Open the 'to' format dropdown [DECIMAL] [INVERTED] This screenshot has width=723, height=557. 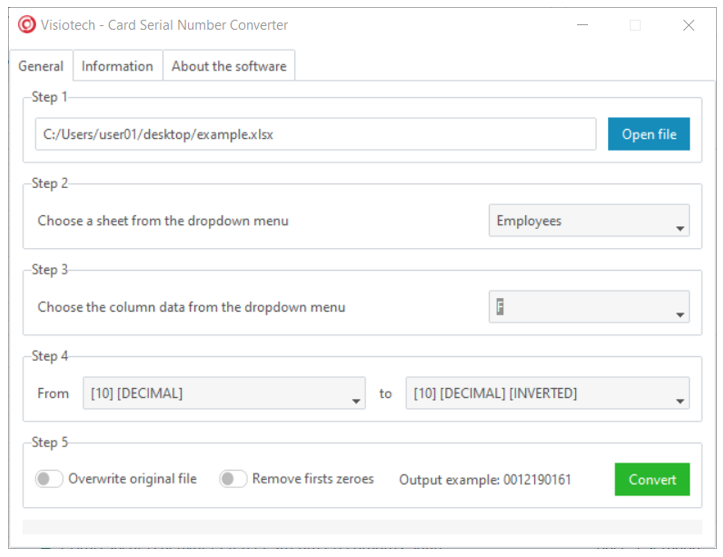click(547, 393)
